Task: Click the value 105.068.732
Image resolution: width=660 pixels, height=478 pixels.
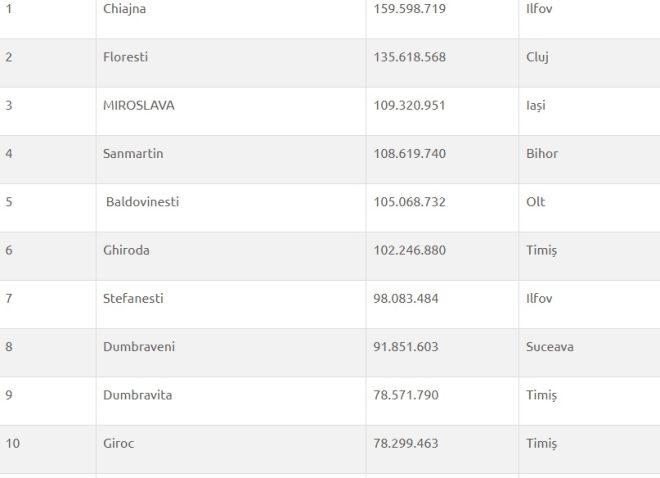Action: coord(410,202)
